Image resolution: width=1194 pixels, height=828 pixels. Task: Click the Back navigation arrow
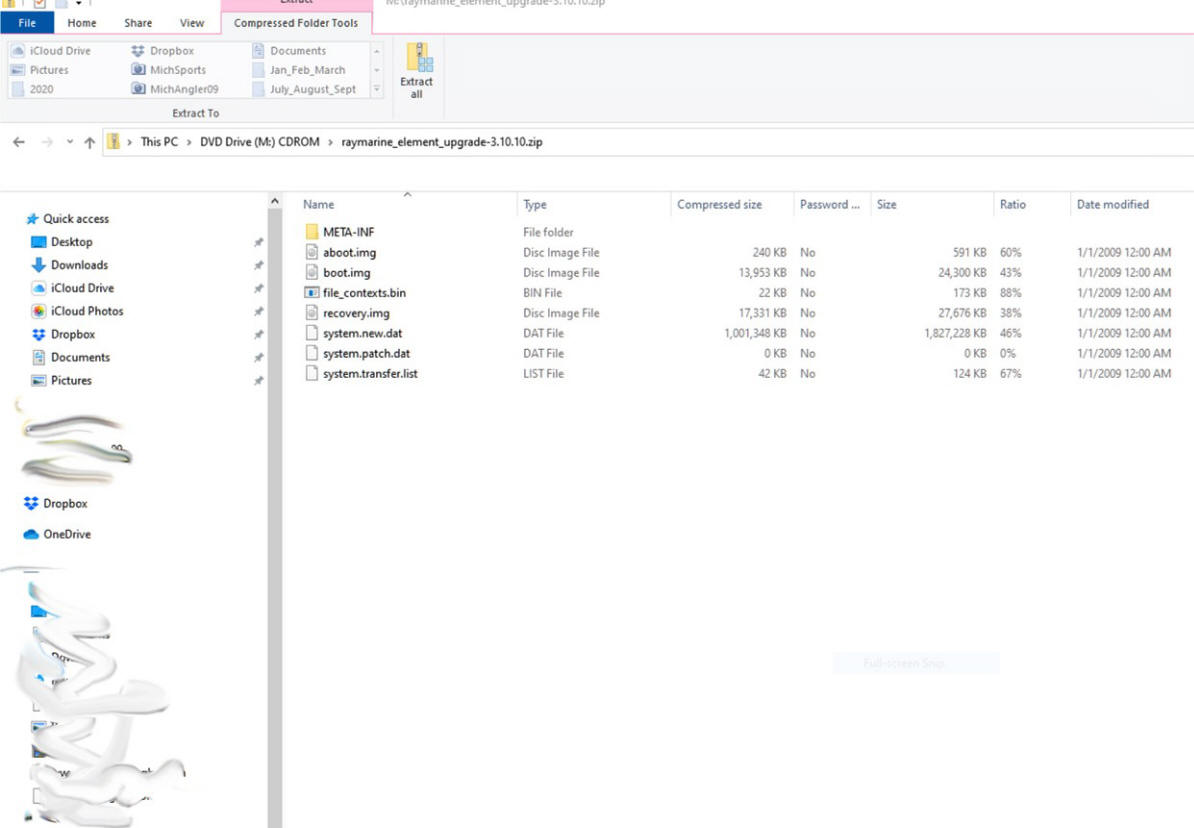[x=19, y=142]
